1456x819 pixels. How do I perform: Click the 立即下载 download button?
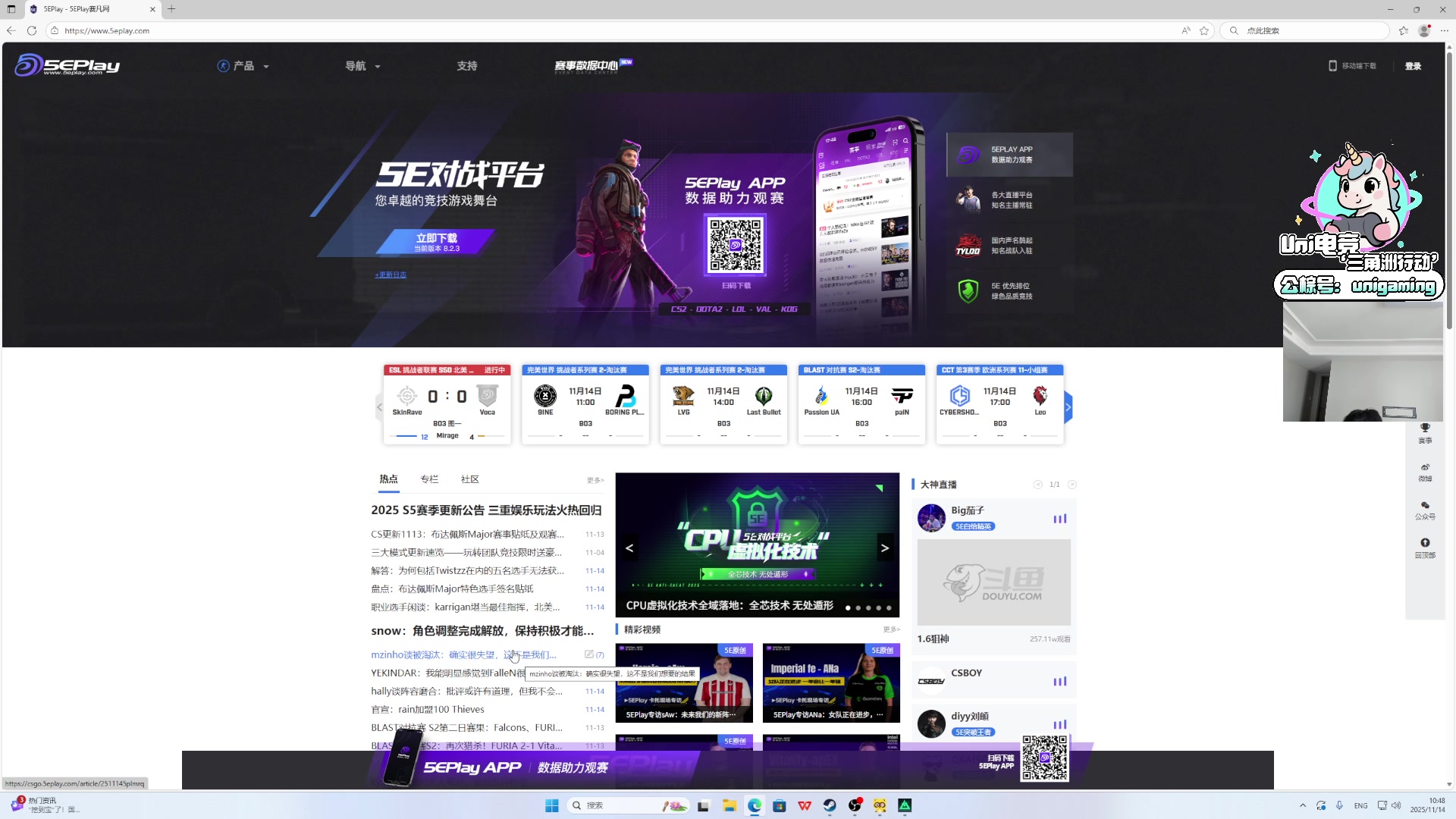coord(436,241)
